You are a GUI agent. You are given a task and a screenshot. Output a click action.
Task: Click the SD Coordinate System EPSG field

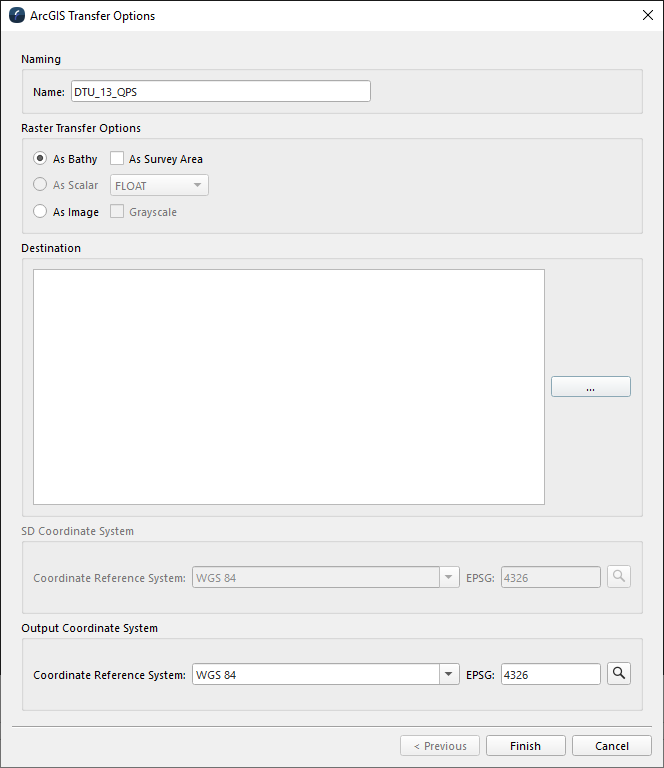point(550,578)
